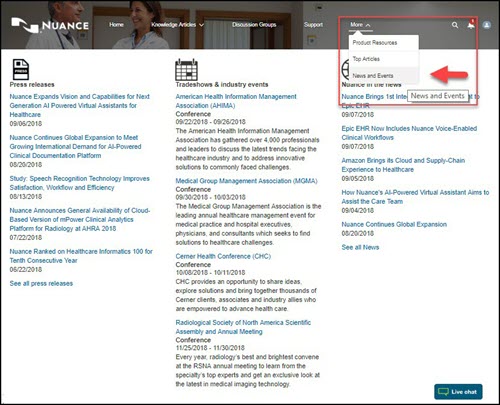
Task: Click the Nuance logo
Action: 50,25
